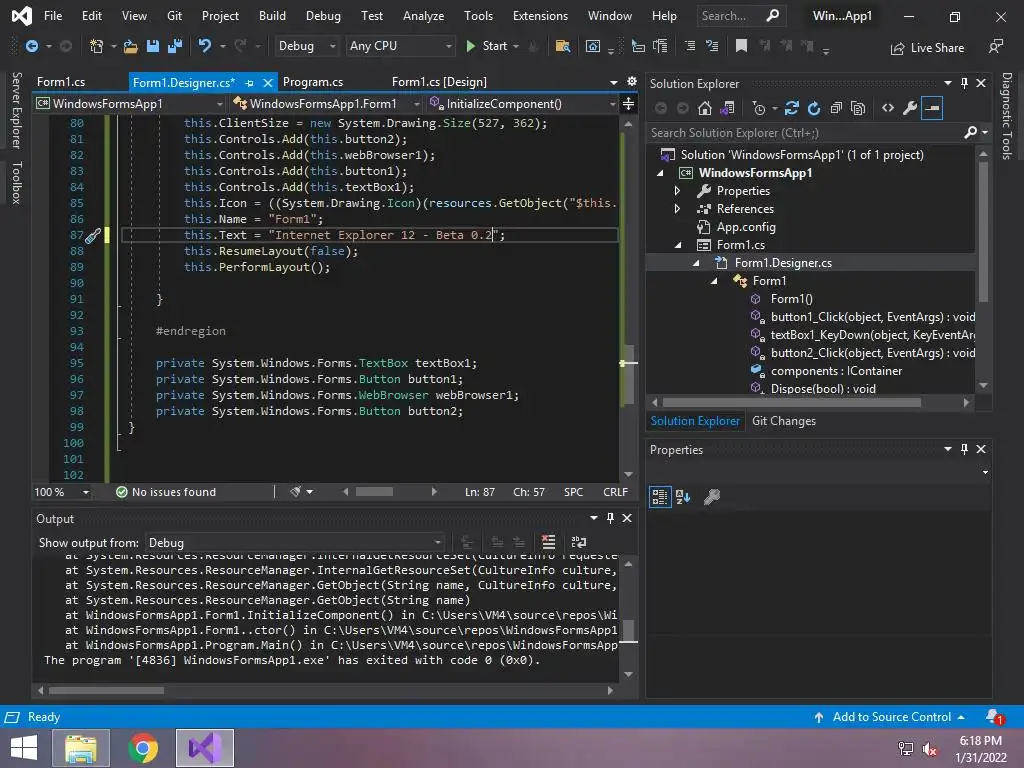Click the editor settings gear icon above code
This screenshot has width=1024, height=768.
coord(632,82)
